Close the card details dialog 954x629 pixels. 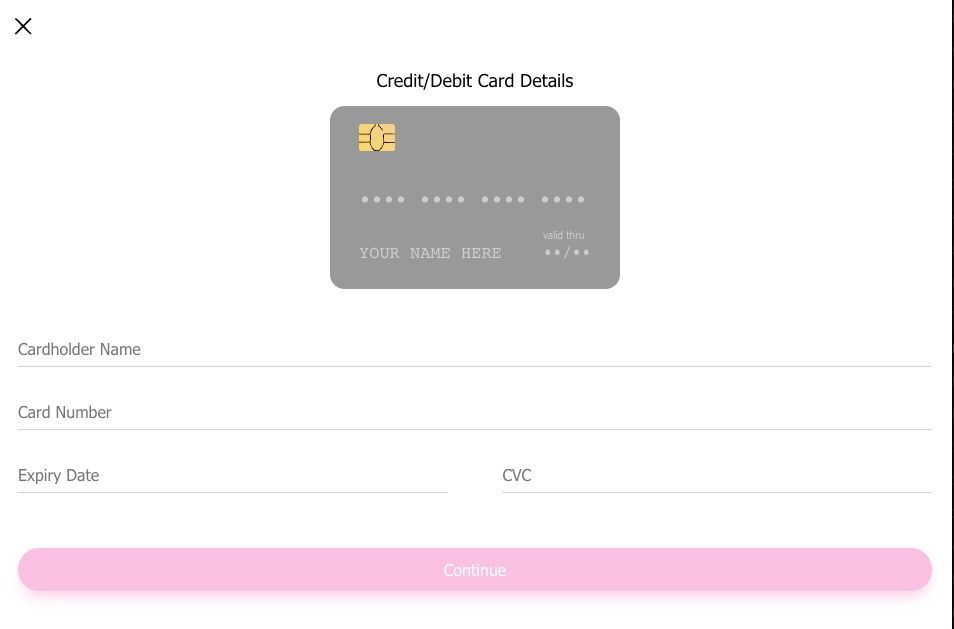tap(23, 26)
